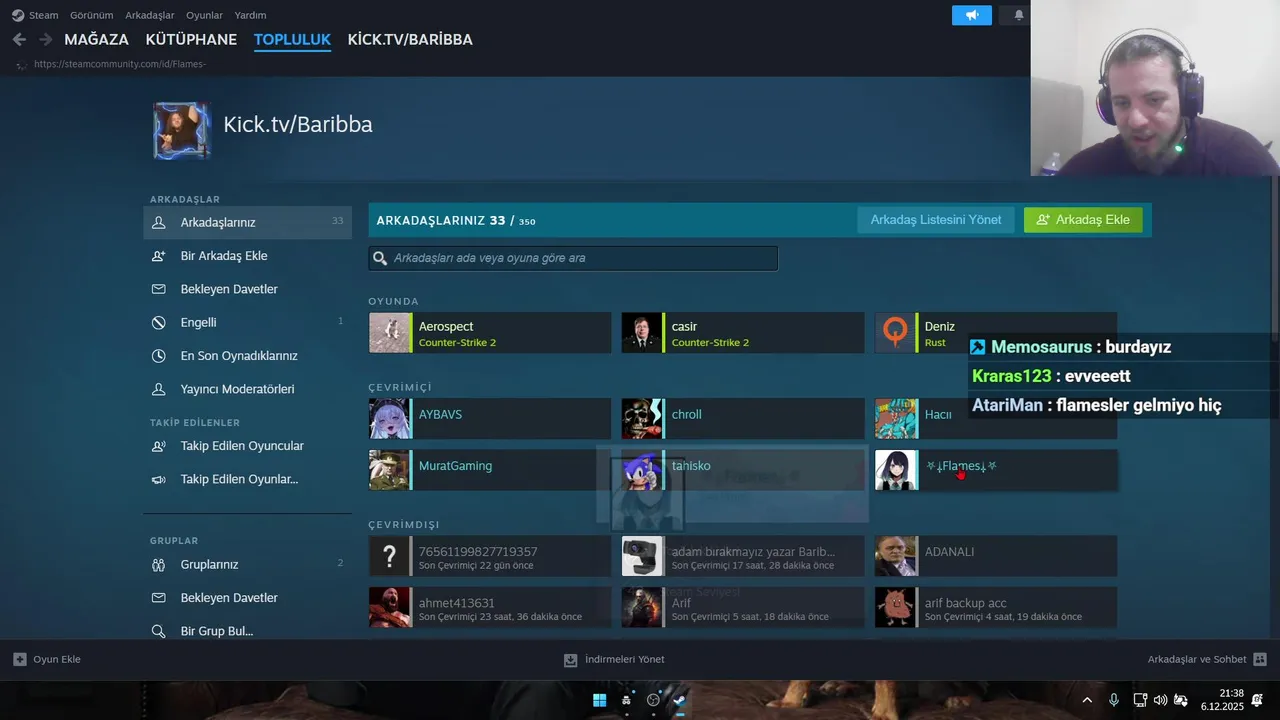The height and width of the screenshot is (720, 1280).
Task: Open En Son Oynadıklarınız link
Action: click(x=239, y=356)
